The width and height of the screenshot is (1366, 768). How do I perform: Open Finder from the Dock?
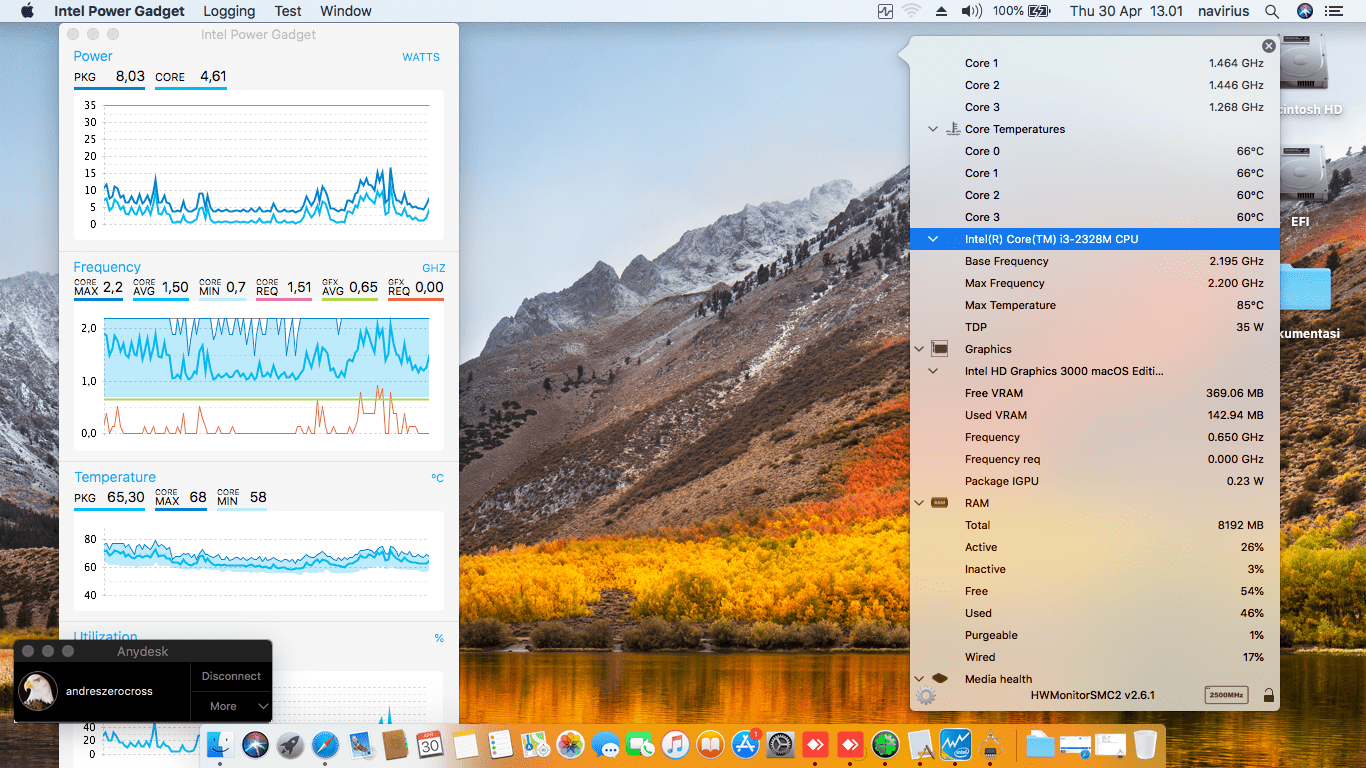pos(219,744)
